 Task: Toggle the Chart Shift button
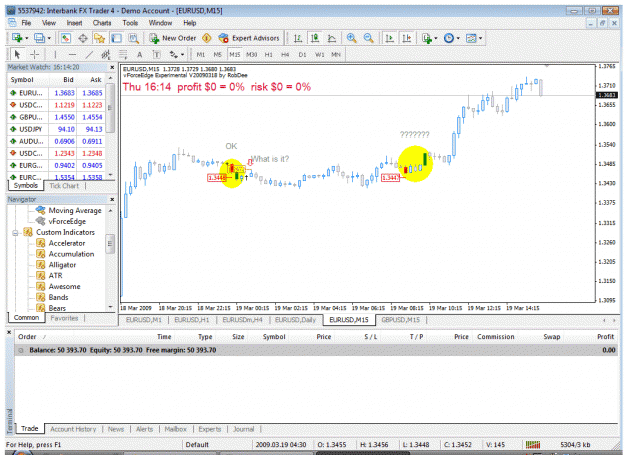point(407,38)
